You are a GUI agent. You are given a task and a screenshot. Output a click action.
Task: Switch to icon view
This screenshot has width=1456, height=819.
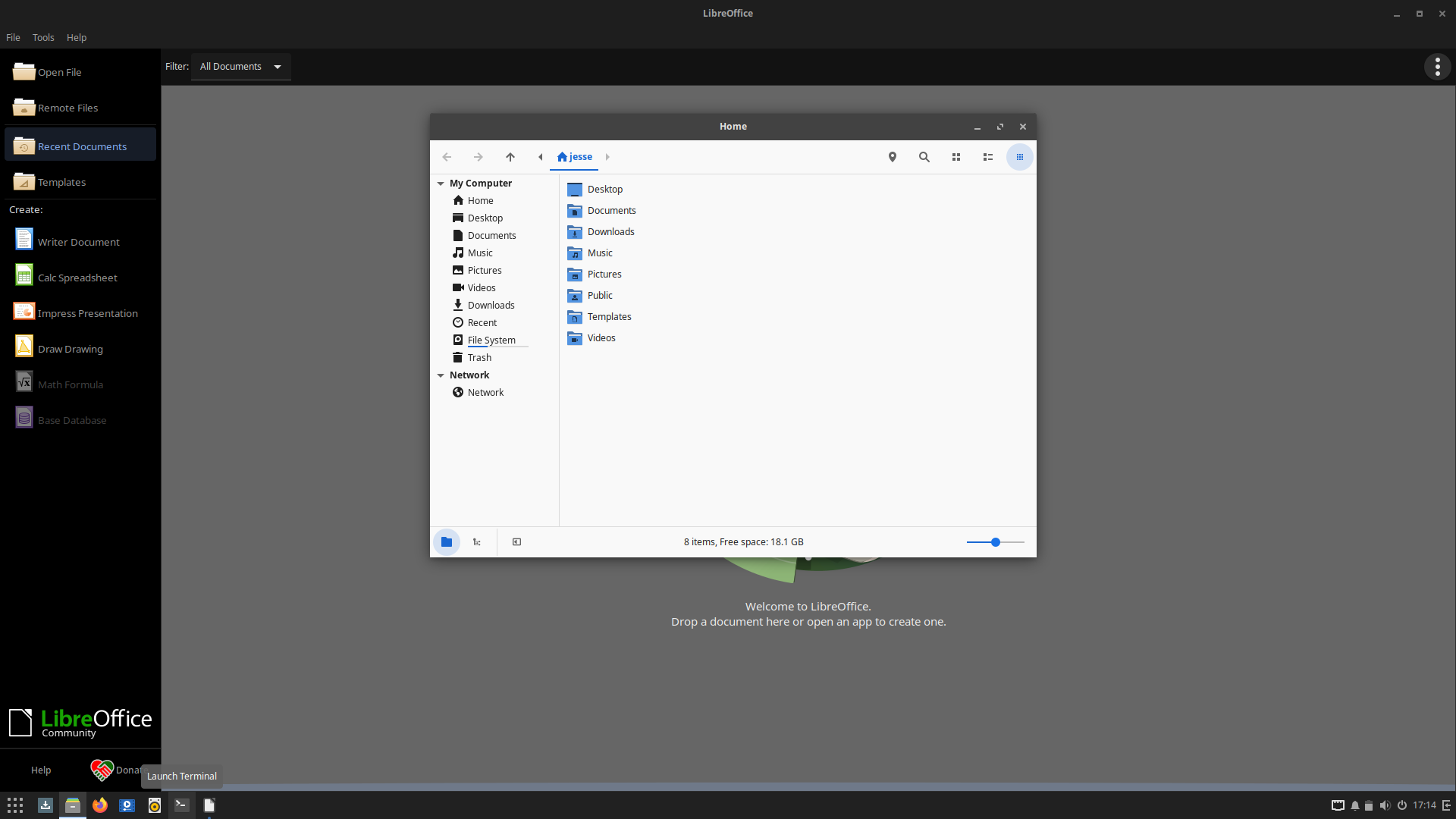956,157
